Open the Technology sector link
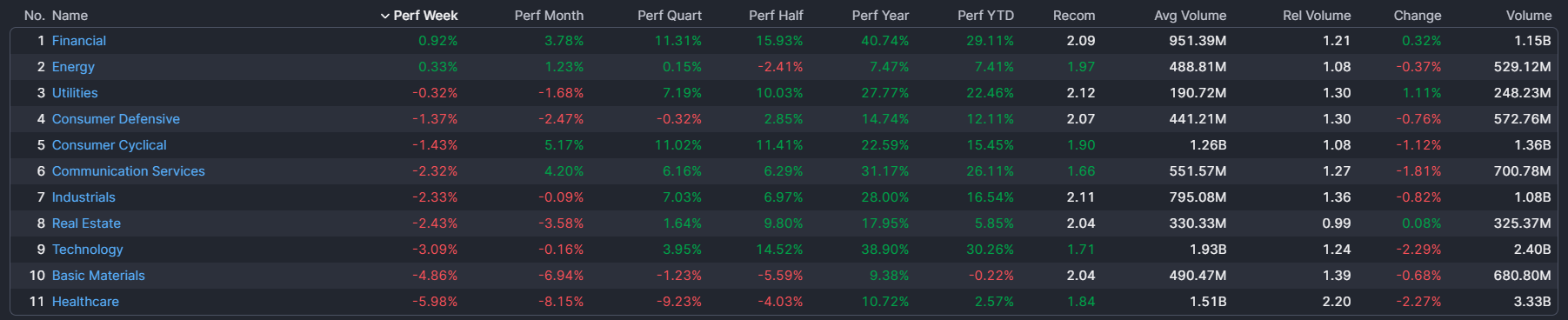The width and height of the screenshot is (1568, 320). pyautogui.click(x=88, y=250)
